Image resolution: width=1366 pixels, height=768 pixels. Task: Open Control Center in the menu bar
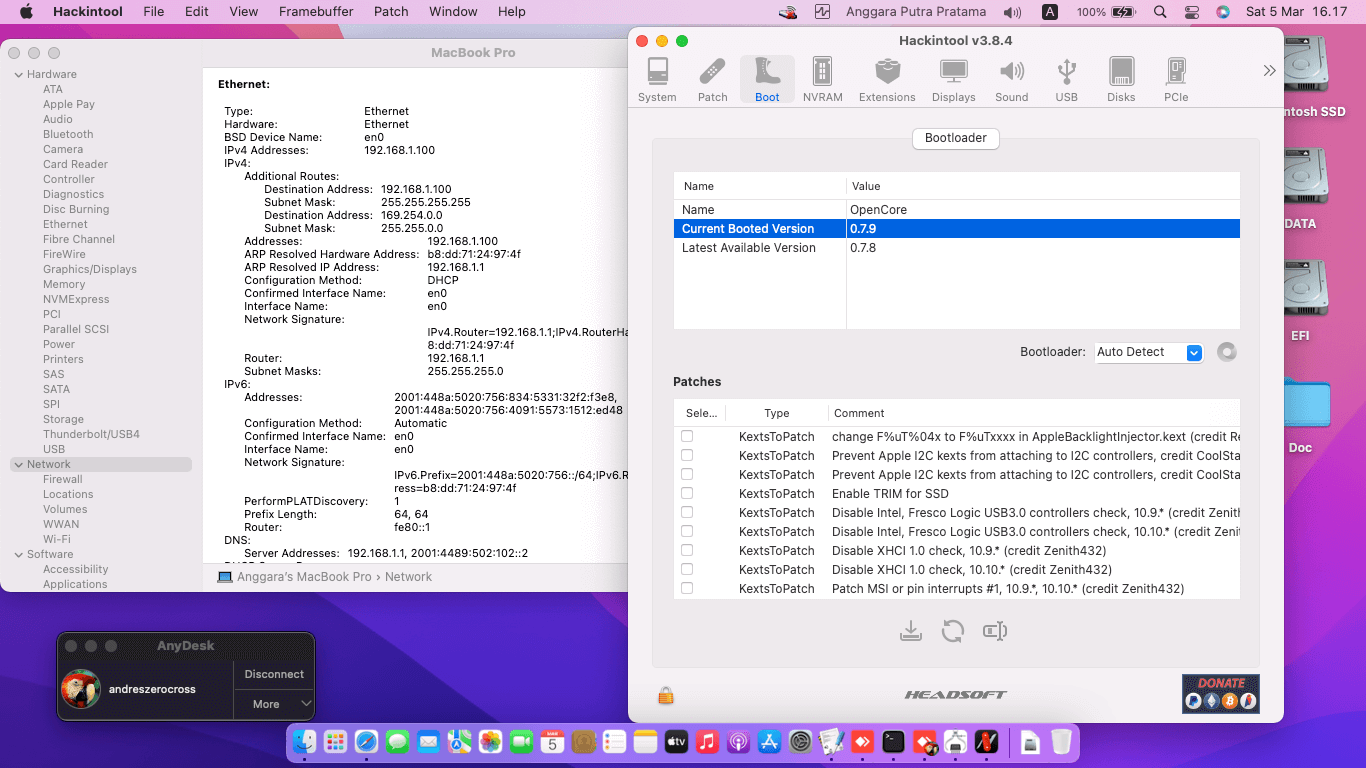click(1191, 12)
